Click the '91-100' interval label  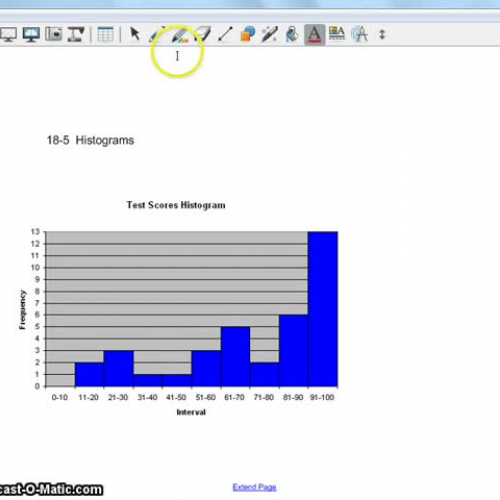coord(322,397)
